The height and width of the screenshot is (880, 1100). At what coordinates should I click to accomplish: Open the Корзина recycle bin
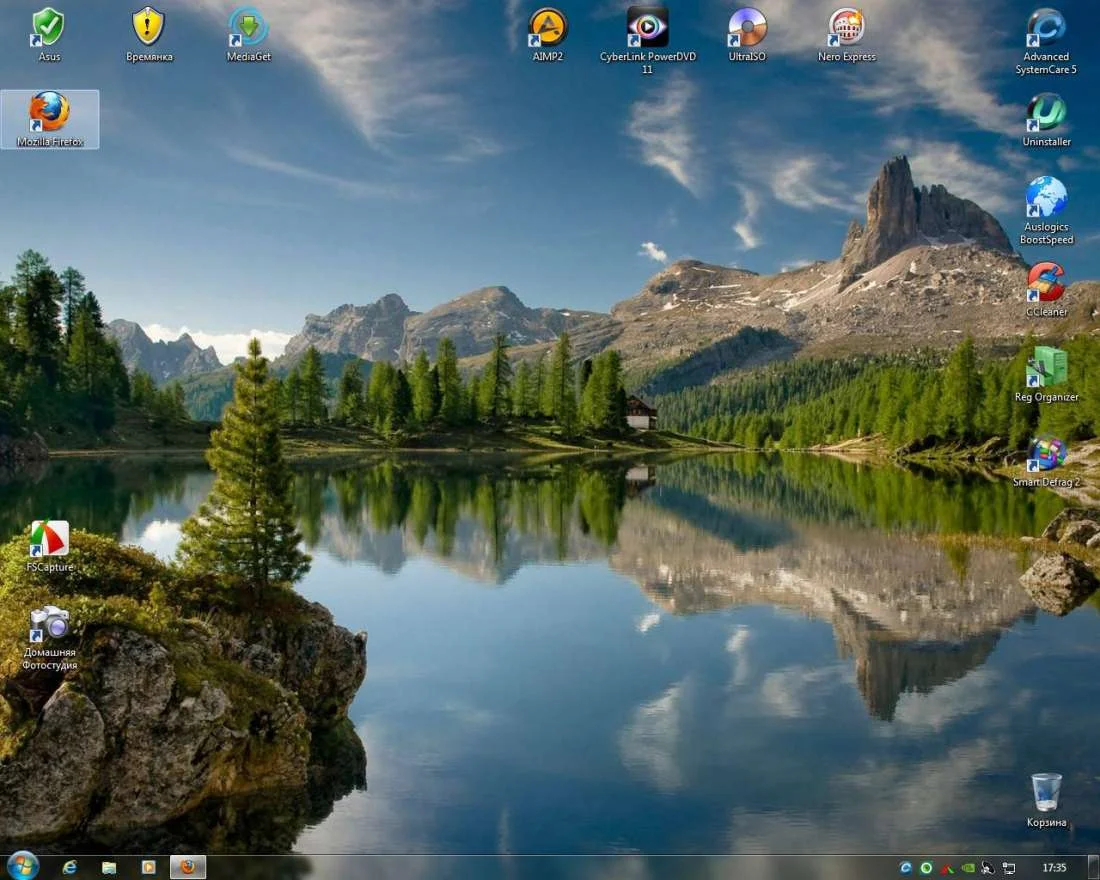pyautogui.click(x=1046, y=800)
